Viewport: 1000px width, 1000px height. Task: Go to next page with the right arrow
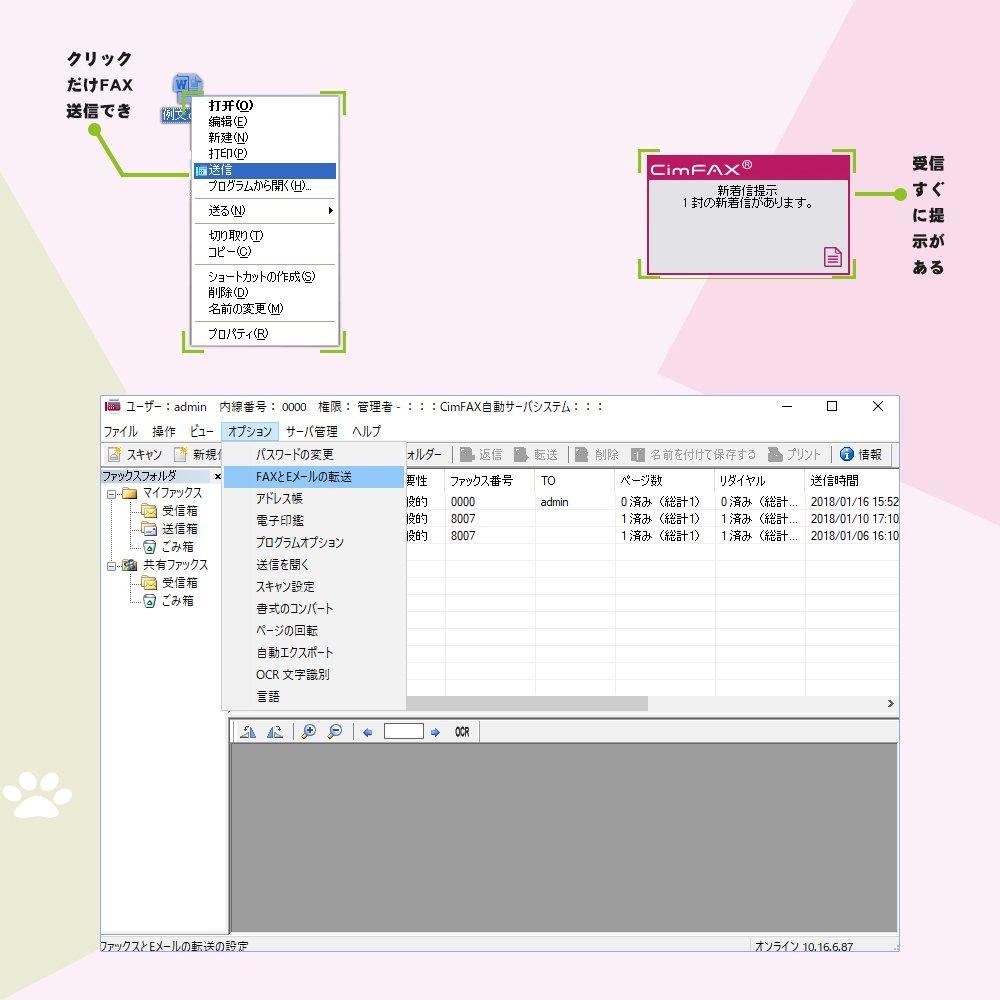pos(434,731)
